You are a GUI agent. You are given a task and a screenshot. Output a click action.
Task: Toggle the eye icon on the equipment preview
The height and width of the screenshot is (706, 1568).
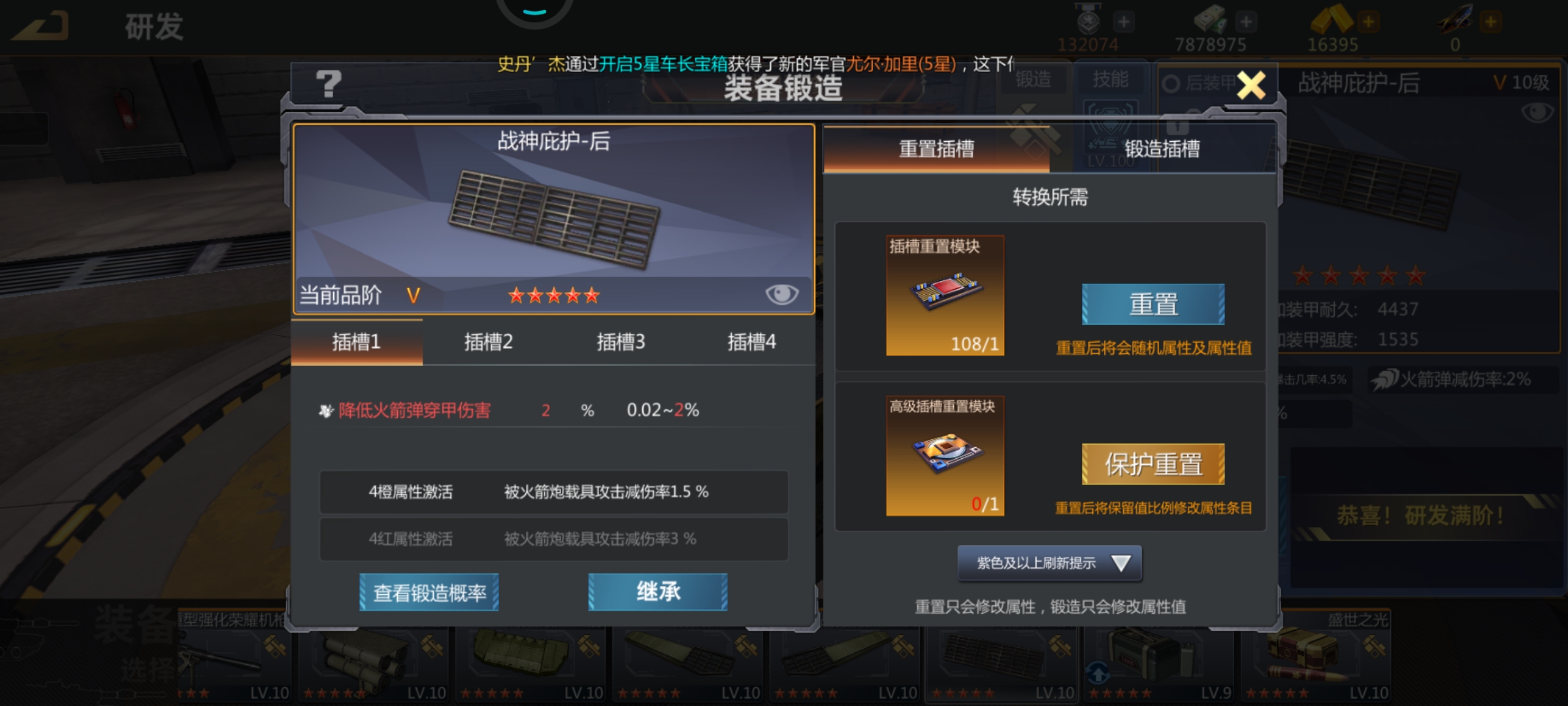pos(781,294)
